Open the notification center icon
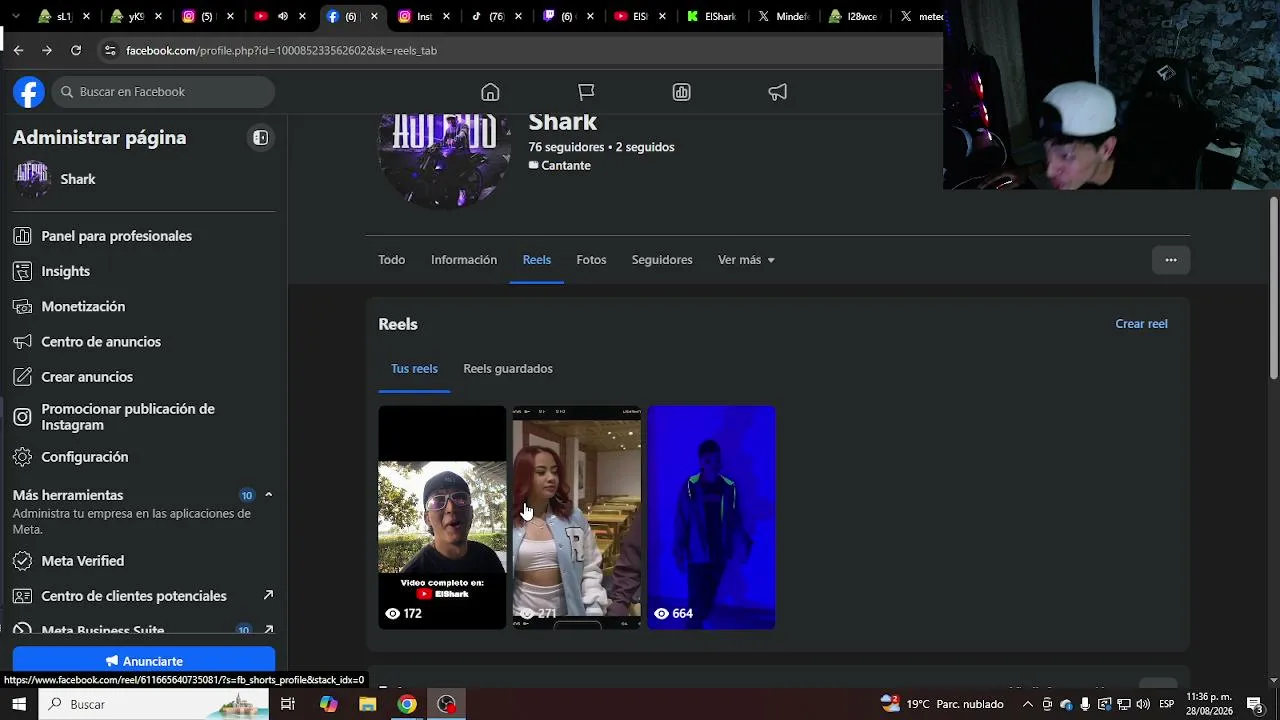This screenshot has width=1280, height=720. pyautogui.click(x=1254, y=704)
